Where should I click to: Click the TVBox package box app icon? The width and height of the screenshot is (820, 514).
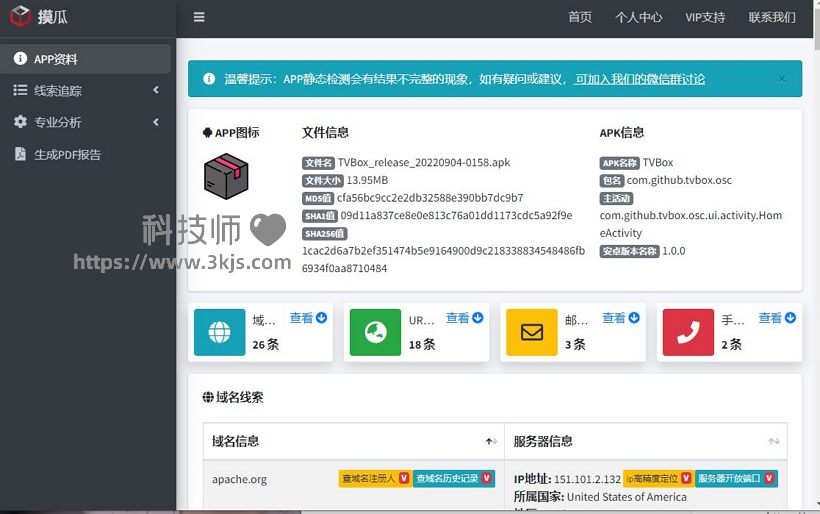click(226, 176)
